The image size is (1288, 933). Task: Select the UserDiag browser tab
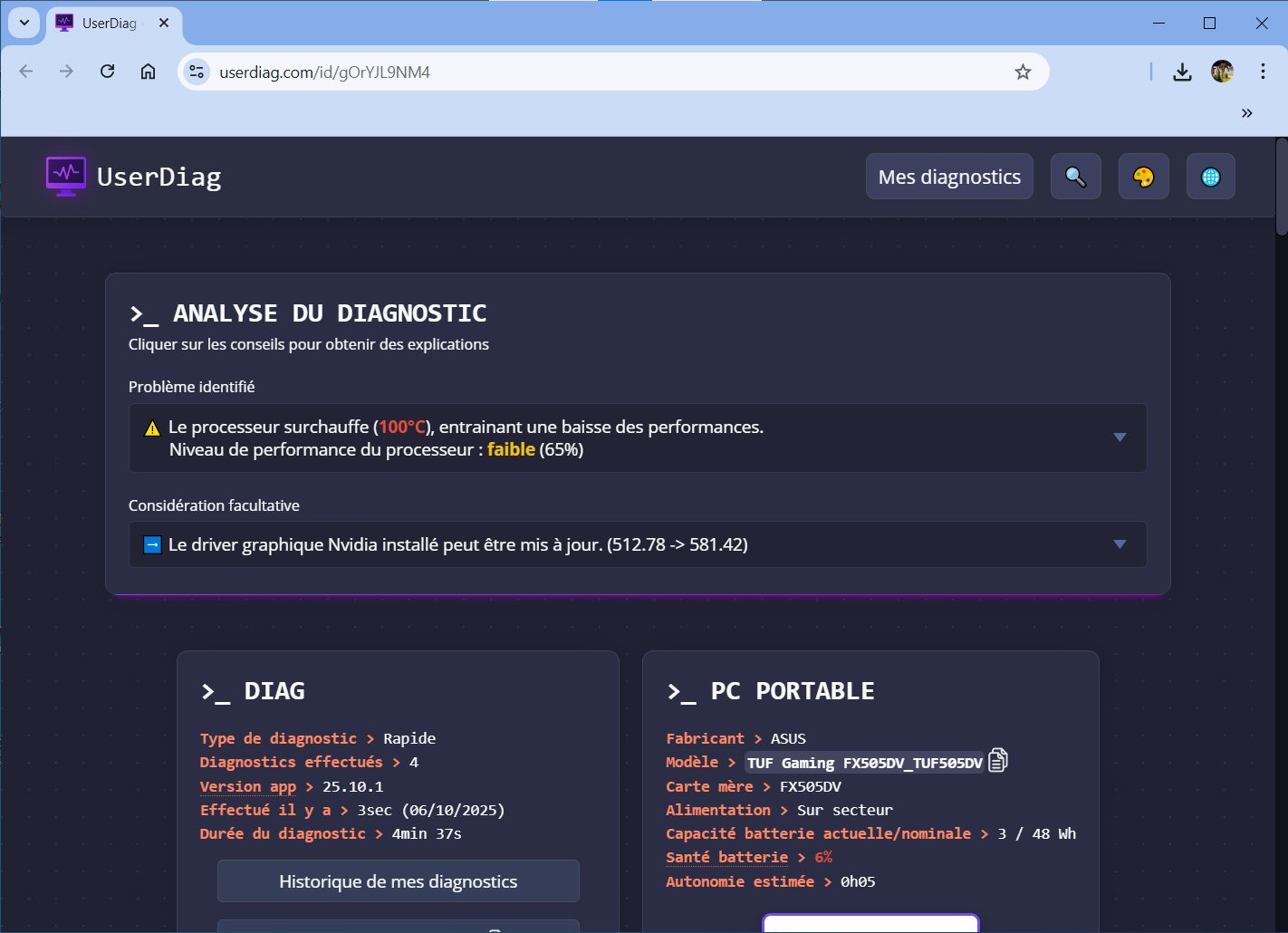click(x=109, y=24)
